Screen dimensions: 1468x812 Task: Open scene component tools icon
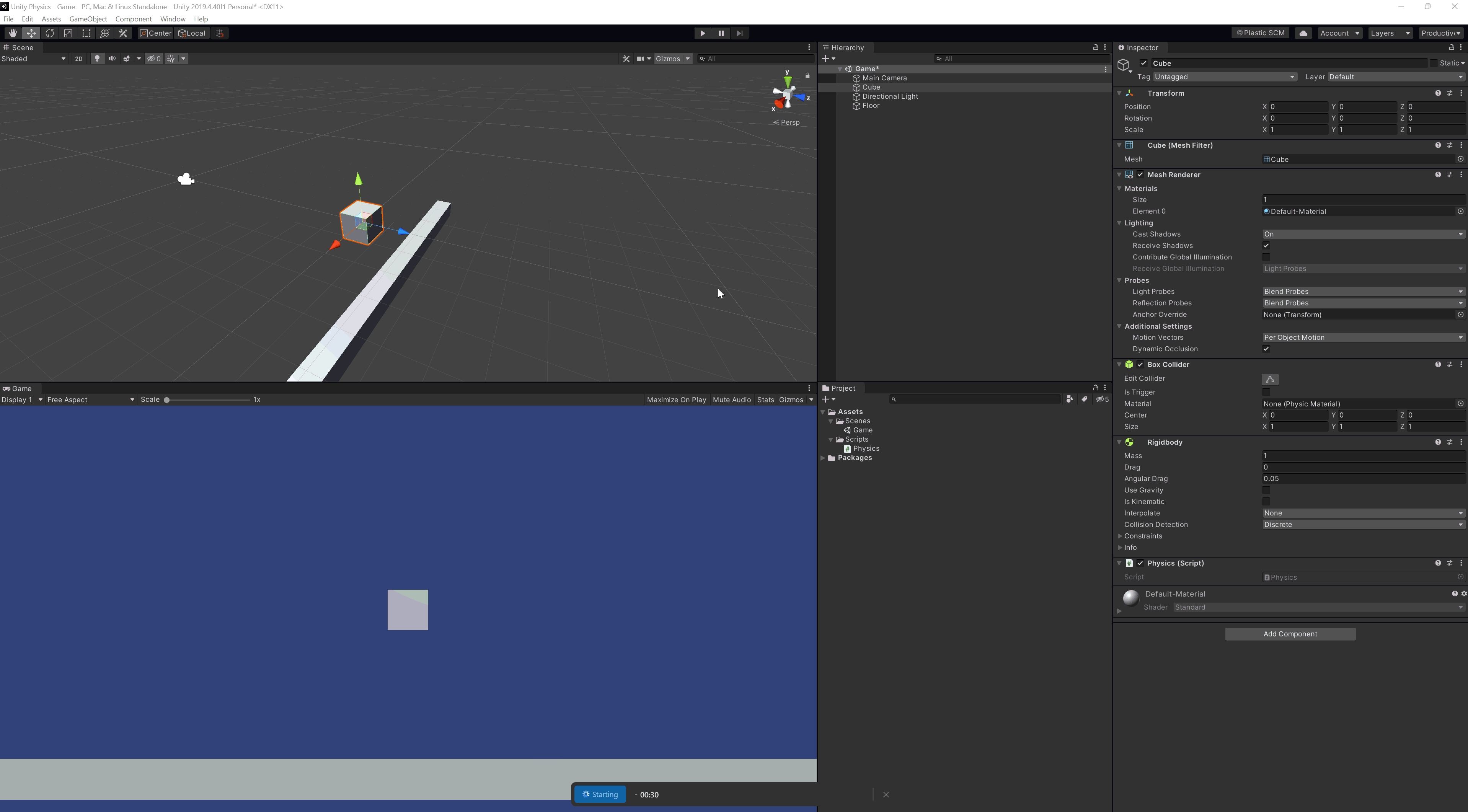pyautogui.click(x=626, y=59)
